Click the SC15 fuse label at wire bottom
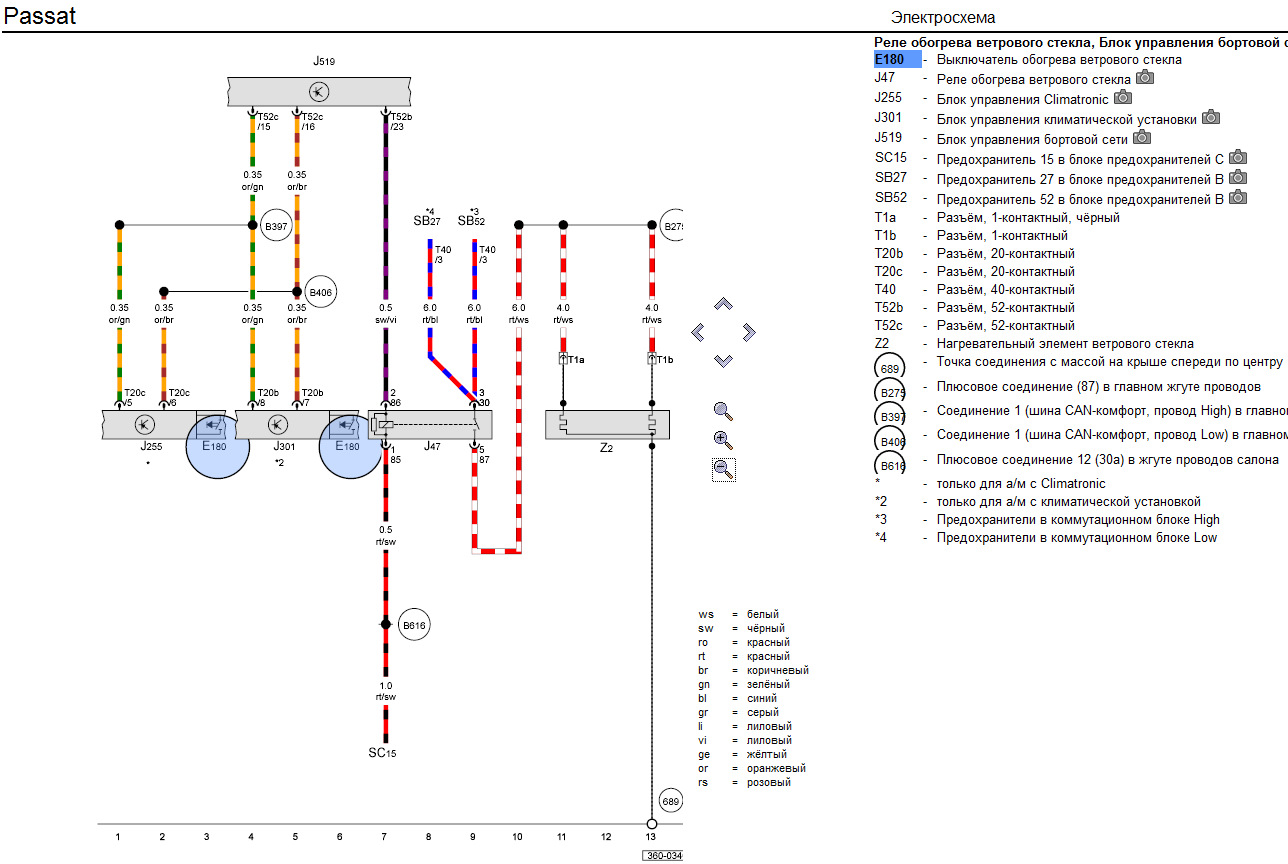The height and width of the screenshot is (864, 1288). 383,752
